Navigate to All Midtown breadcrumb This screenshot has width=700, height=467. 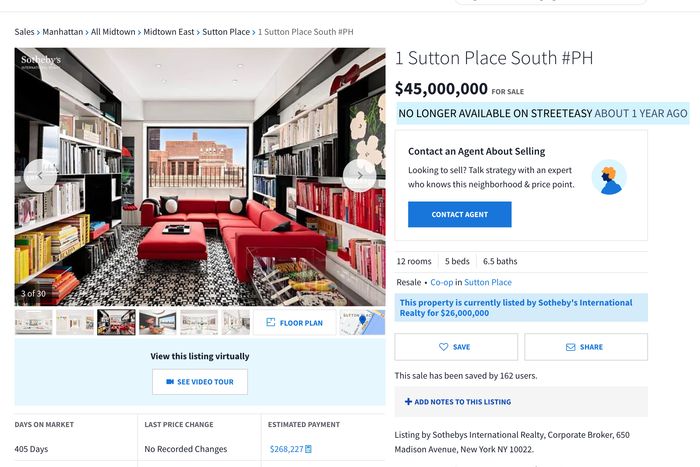click(113, 32)
